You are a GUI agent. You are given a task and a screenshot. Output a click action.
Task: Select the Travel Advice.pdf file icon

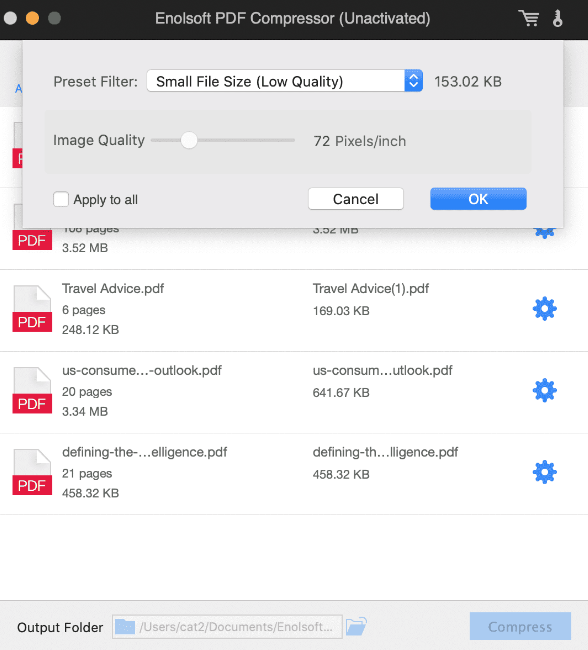click(x=32, y=309)
